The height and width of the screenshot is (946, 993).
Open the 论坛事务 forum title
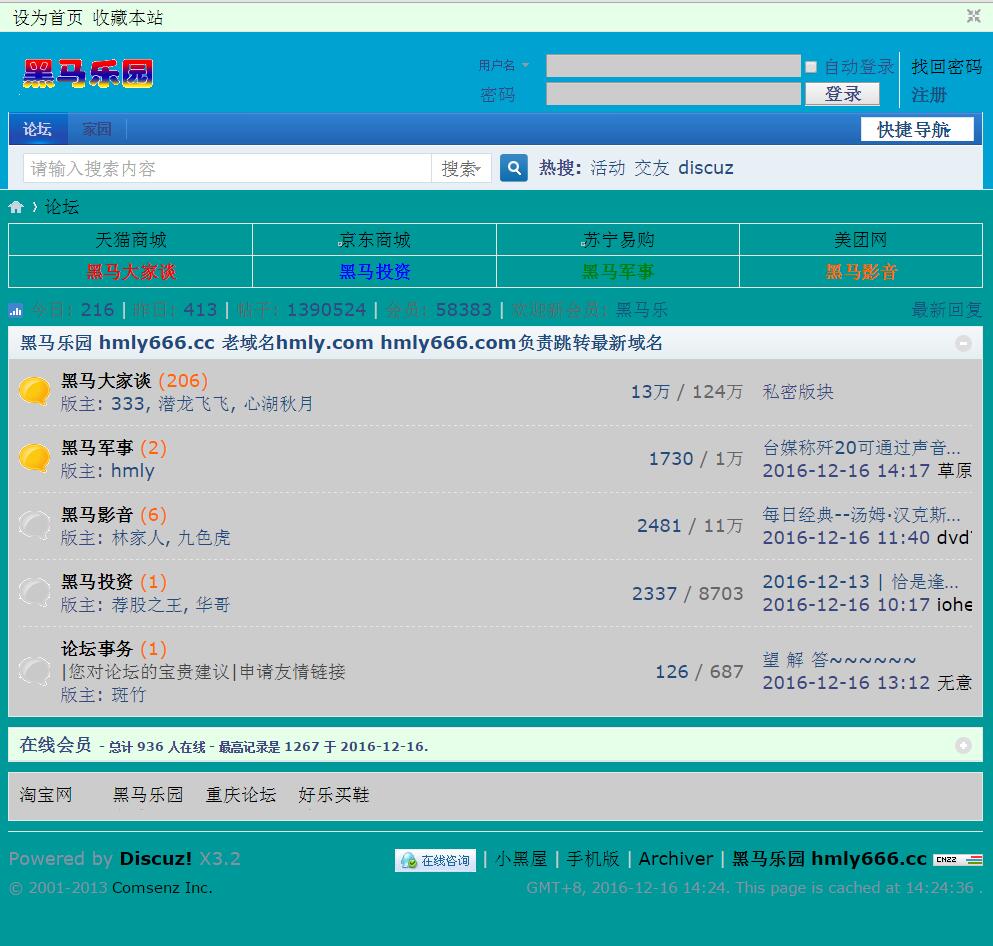(97, 649)
